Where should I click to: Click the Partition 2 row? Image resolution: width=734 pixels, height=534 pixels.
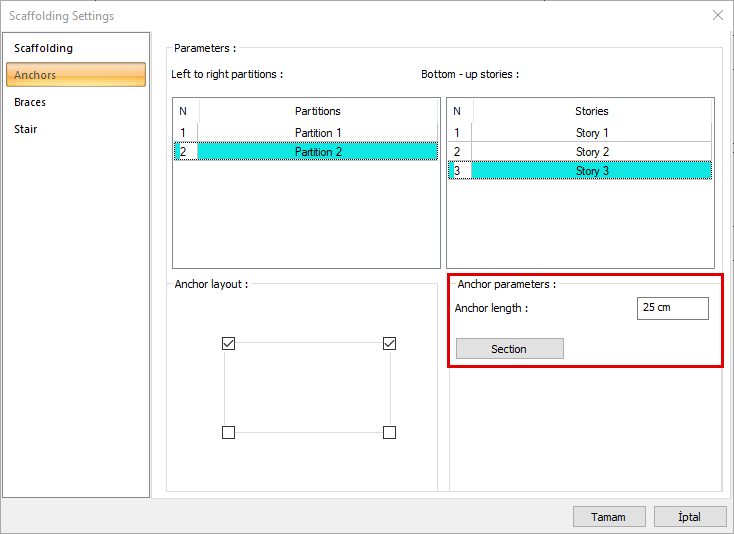tap(317, 152)
